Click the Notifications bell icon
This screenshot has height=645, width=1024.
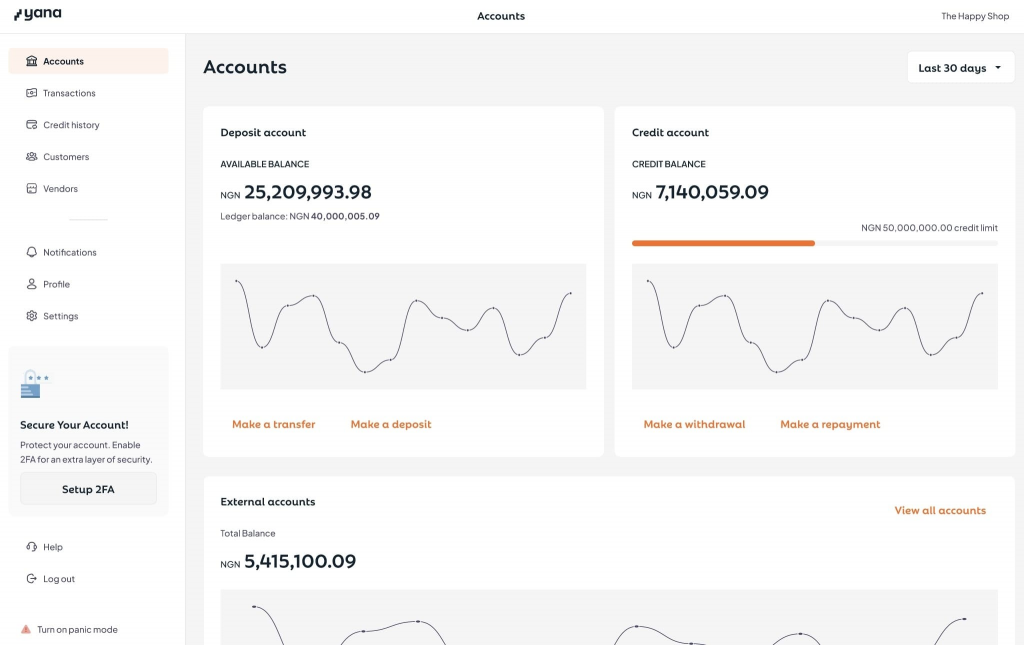32,253
